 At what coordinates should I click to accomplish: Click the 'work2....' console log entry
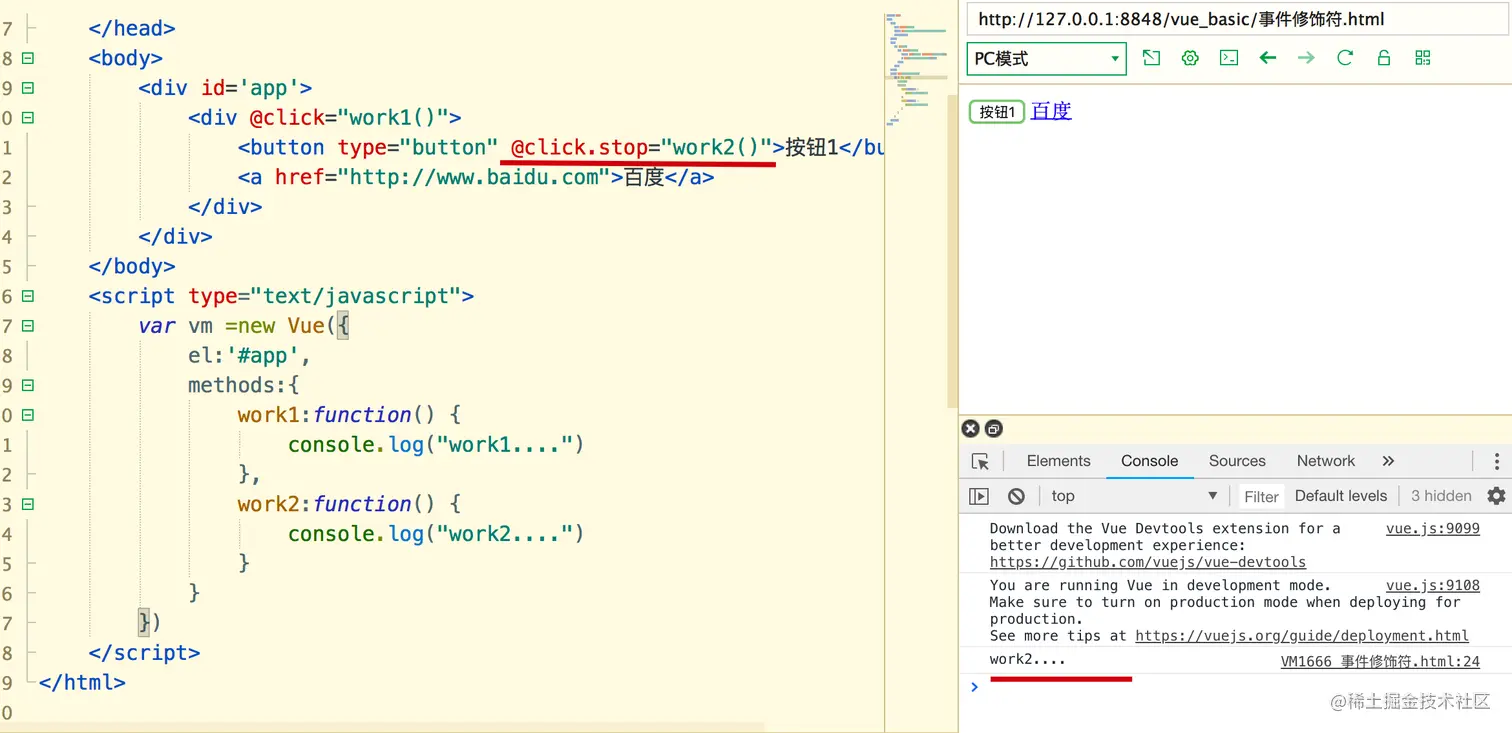(x=1027, y=660)
